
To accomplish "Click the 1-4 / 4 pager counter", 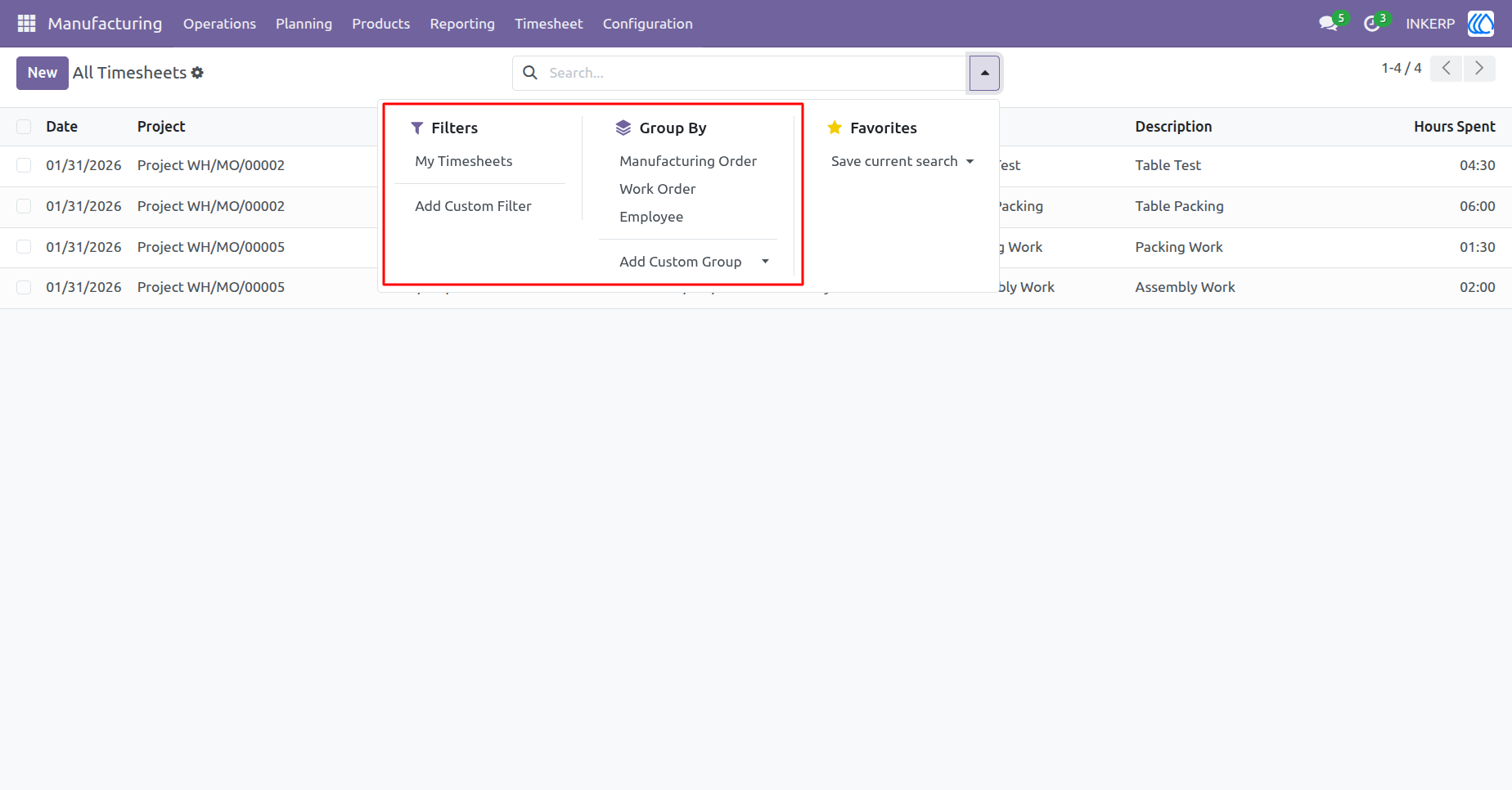I will pos(1401,69).
